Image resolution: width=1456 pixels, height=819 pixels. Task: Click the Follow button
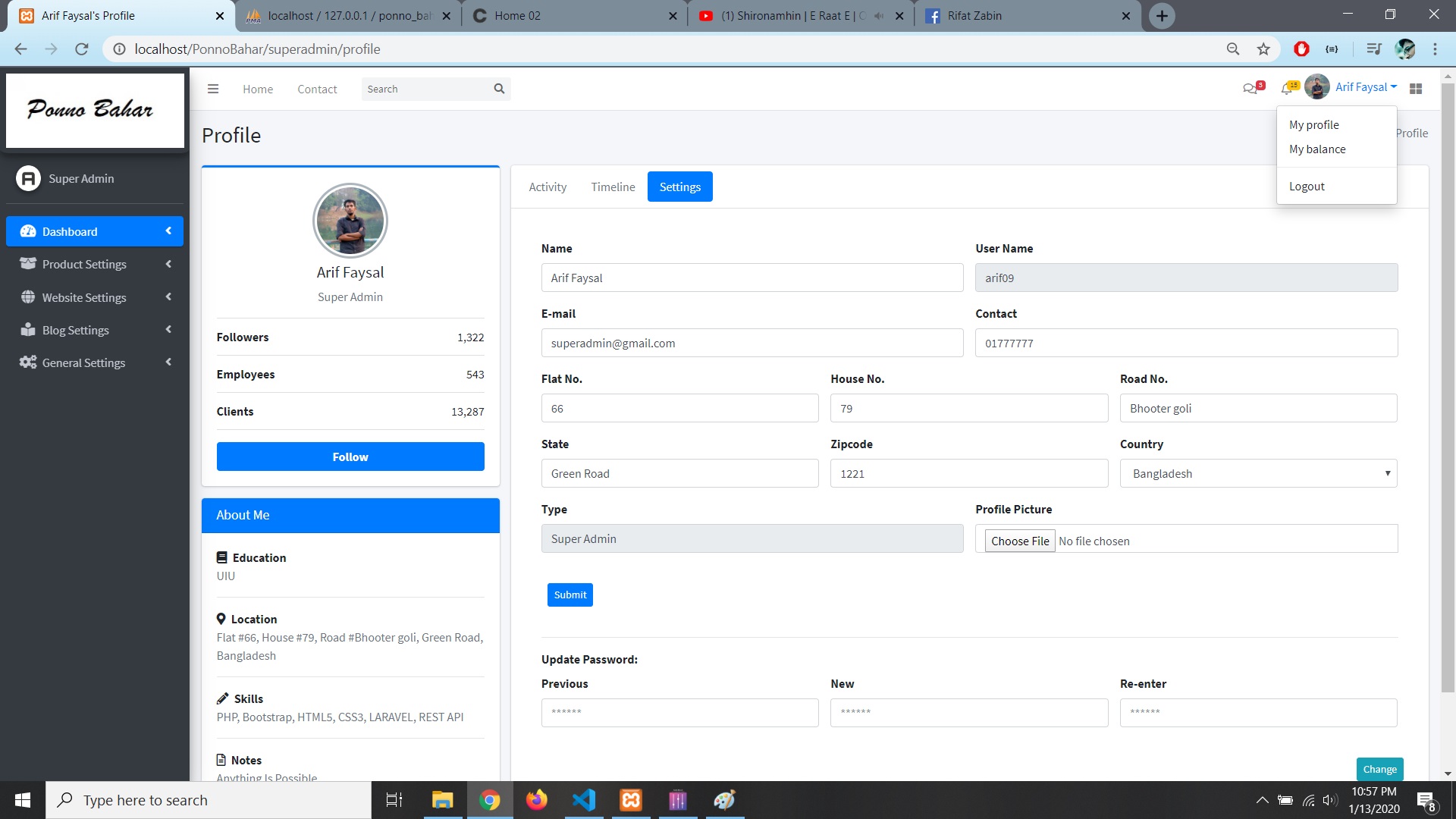(350, 457)
